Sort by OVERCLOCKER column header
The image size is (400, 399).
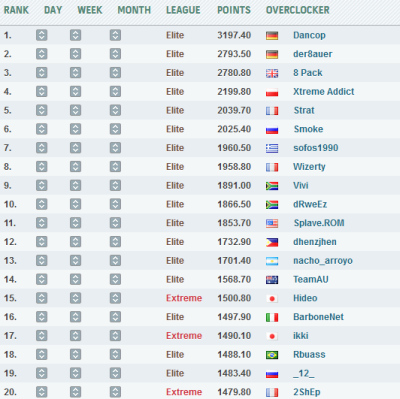(x=298, y=10)
